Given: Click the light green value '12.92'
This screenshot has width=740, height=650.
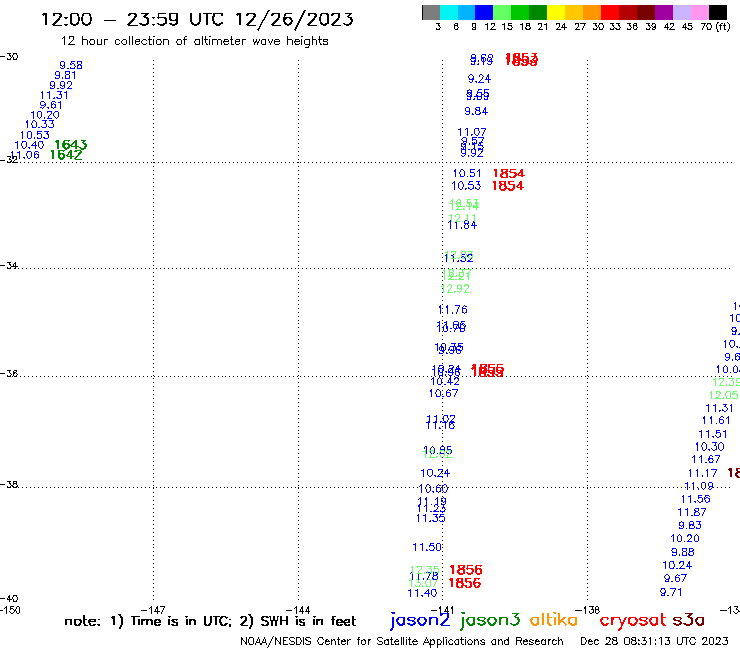Looking at the screenshot, I should coord(455,289).
